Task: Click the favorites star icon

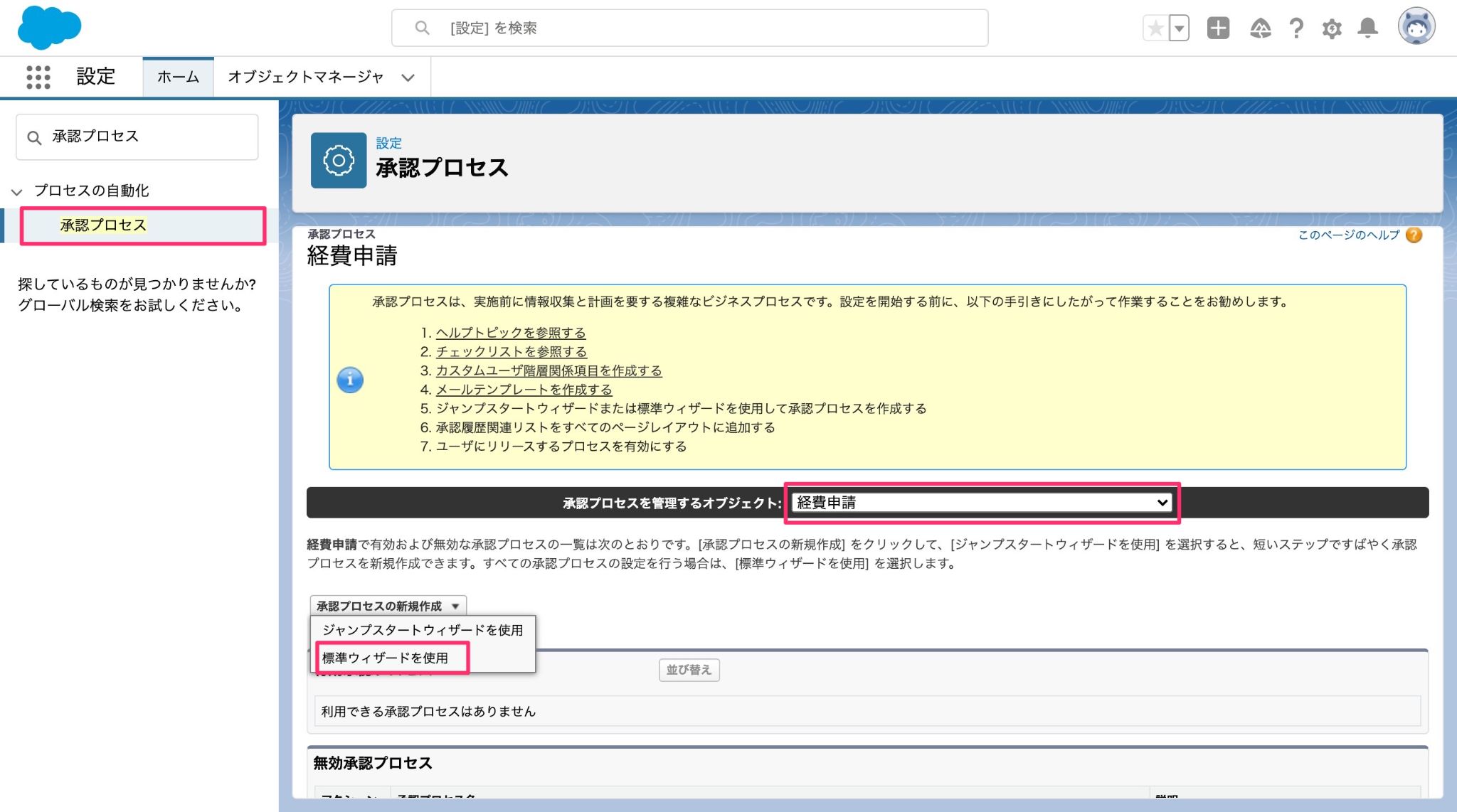Action: click(x=1156, y=28)
